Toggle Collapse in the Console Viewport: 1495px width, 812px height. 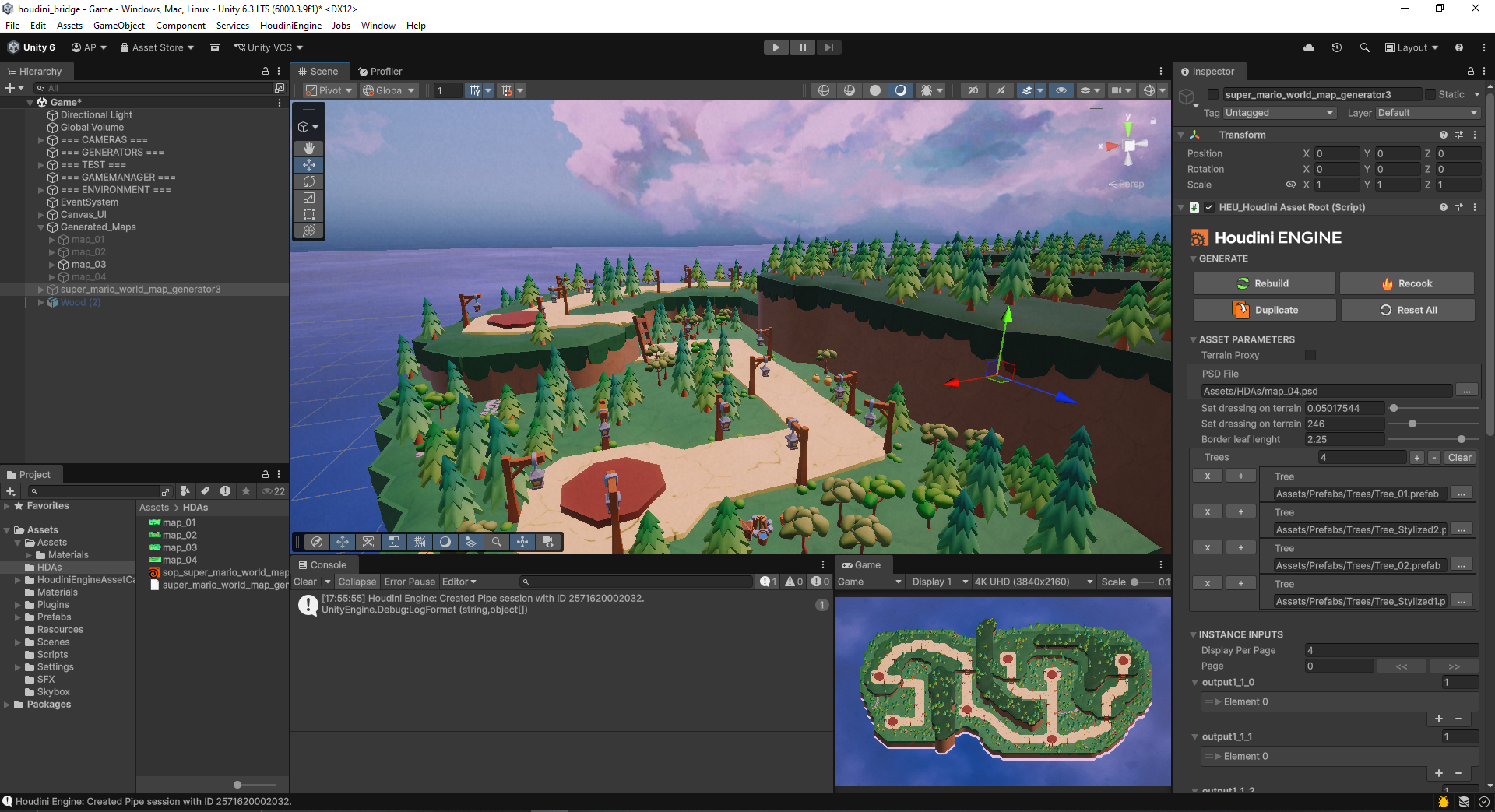coord(357,582)
